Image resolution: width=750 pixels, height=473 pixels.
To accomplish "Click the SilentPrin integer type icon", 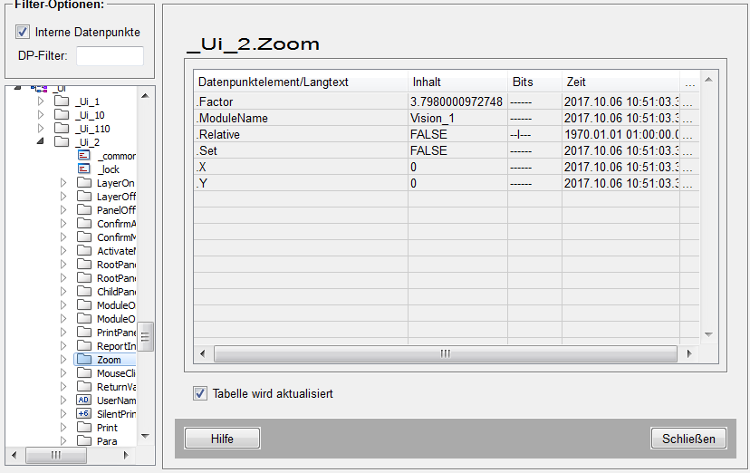I will pyautogui.click(x=84, y=413).
